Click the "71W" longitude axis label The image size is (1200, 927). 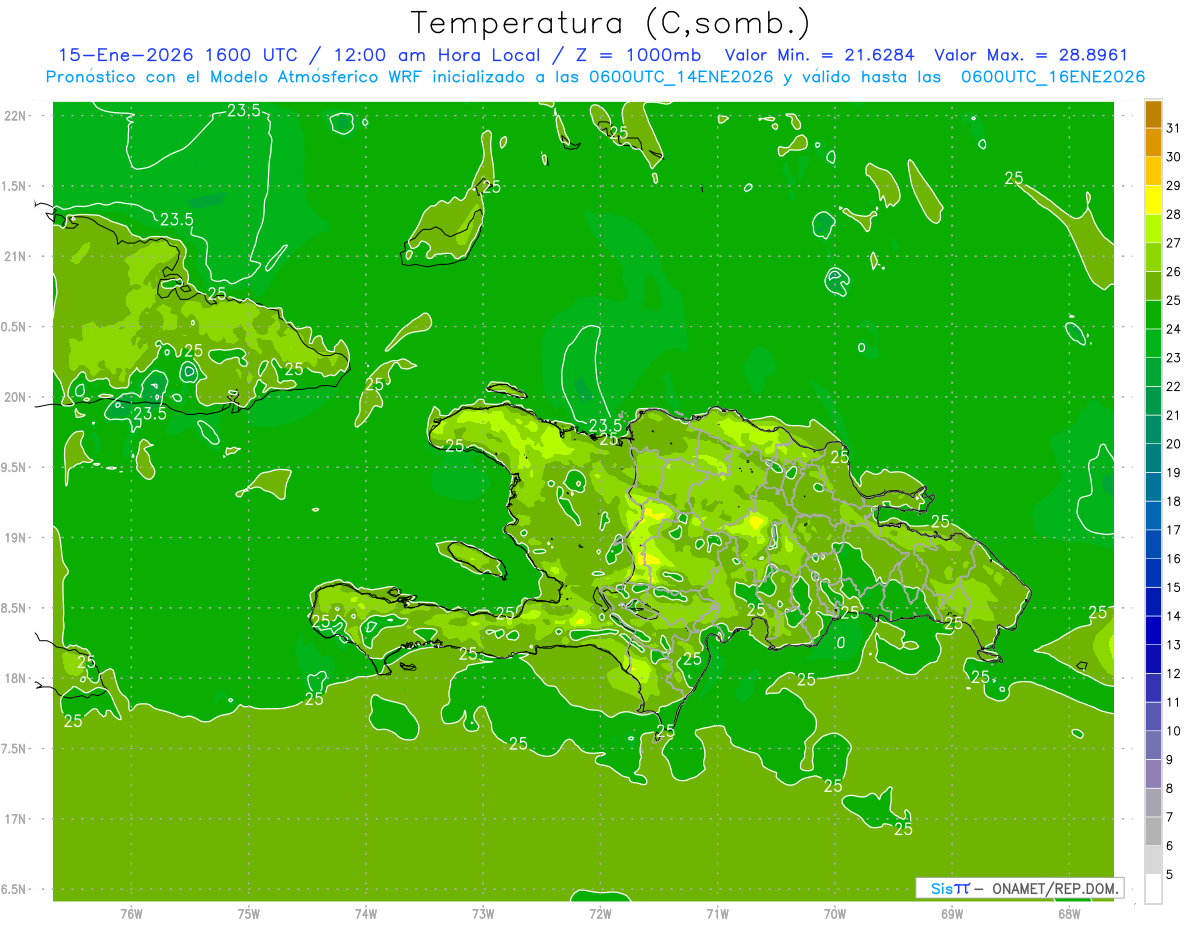[717, 914]
